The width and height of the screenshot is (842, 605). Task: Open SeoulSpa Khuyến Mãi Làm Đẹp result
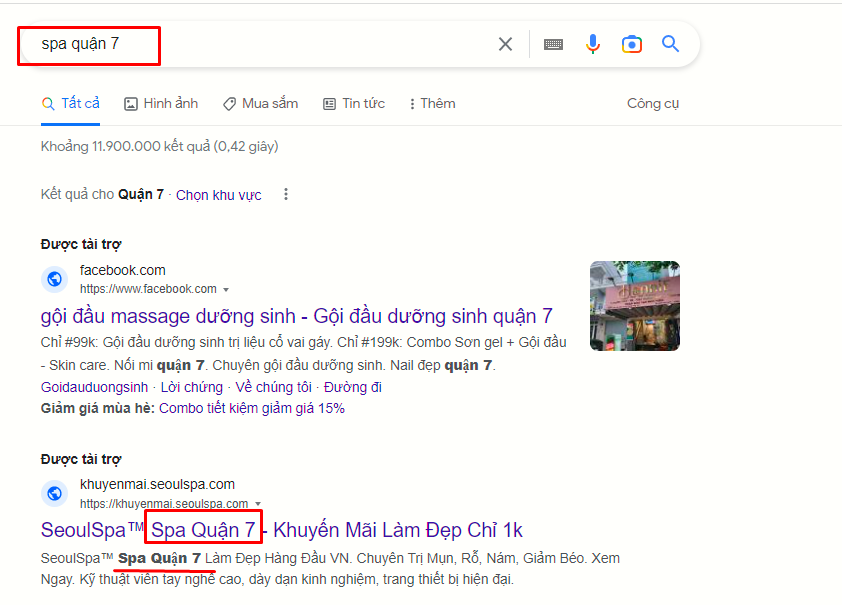click(x=281, y=529)
